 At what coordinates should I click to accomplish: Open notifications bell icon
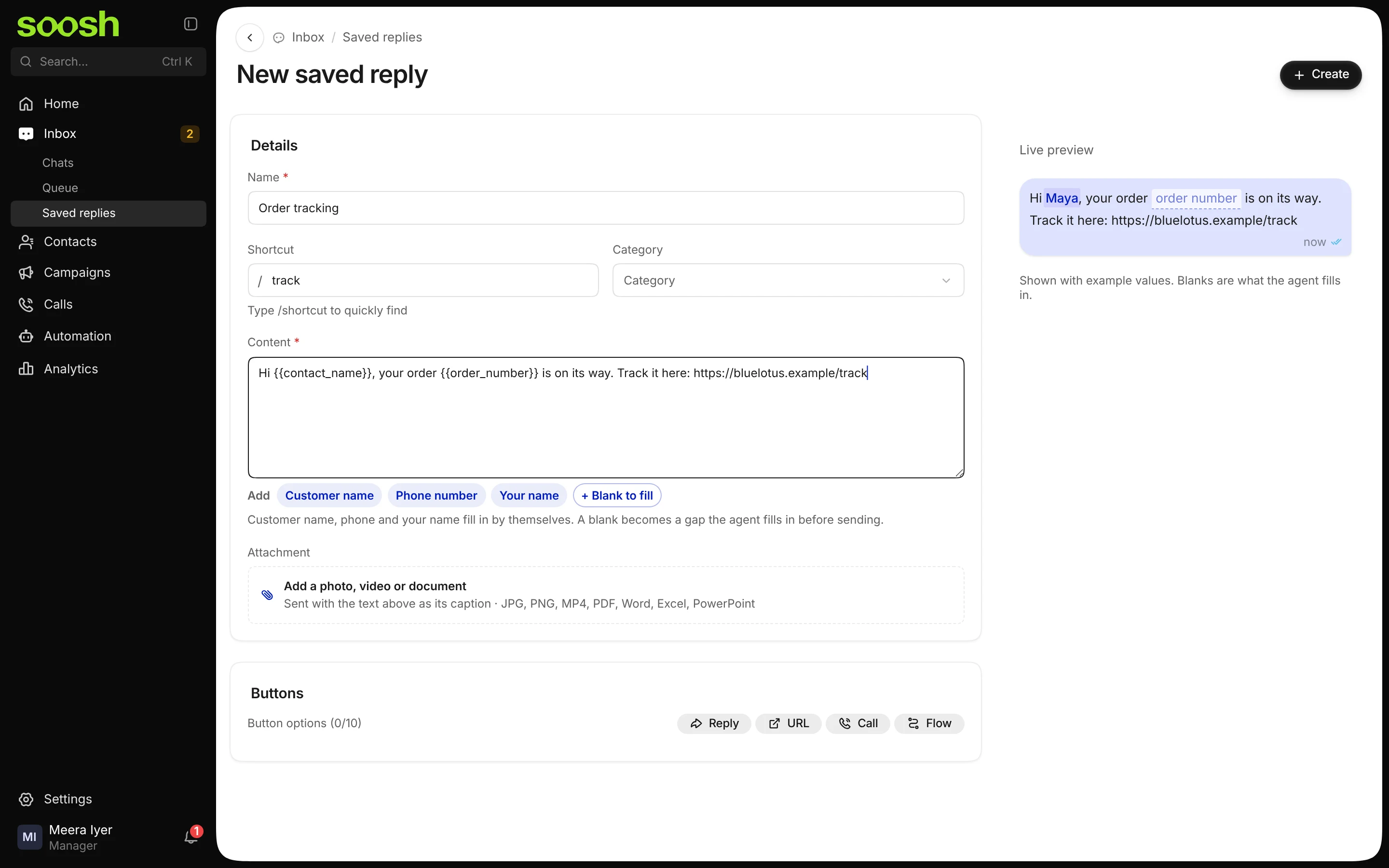point(191,837)
